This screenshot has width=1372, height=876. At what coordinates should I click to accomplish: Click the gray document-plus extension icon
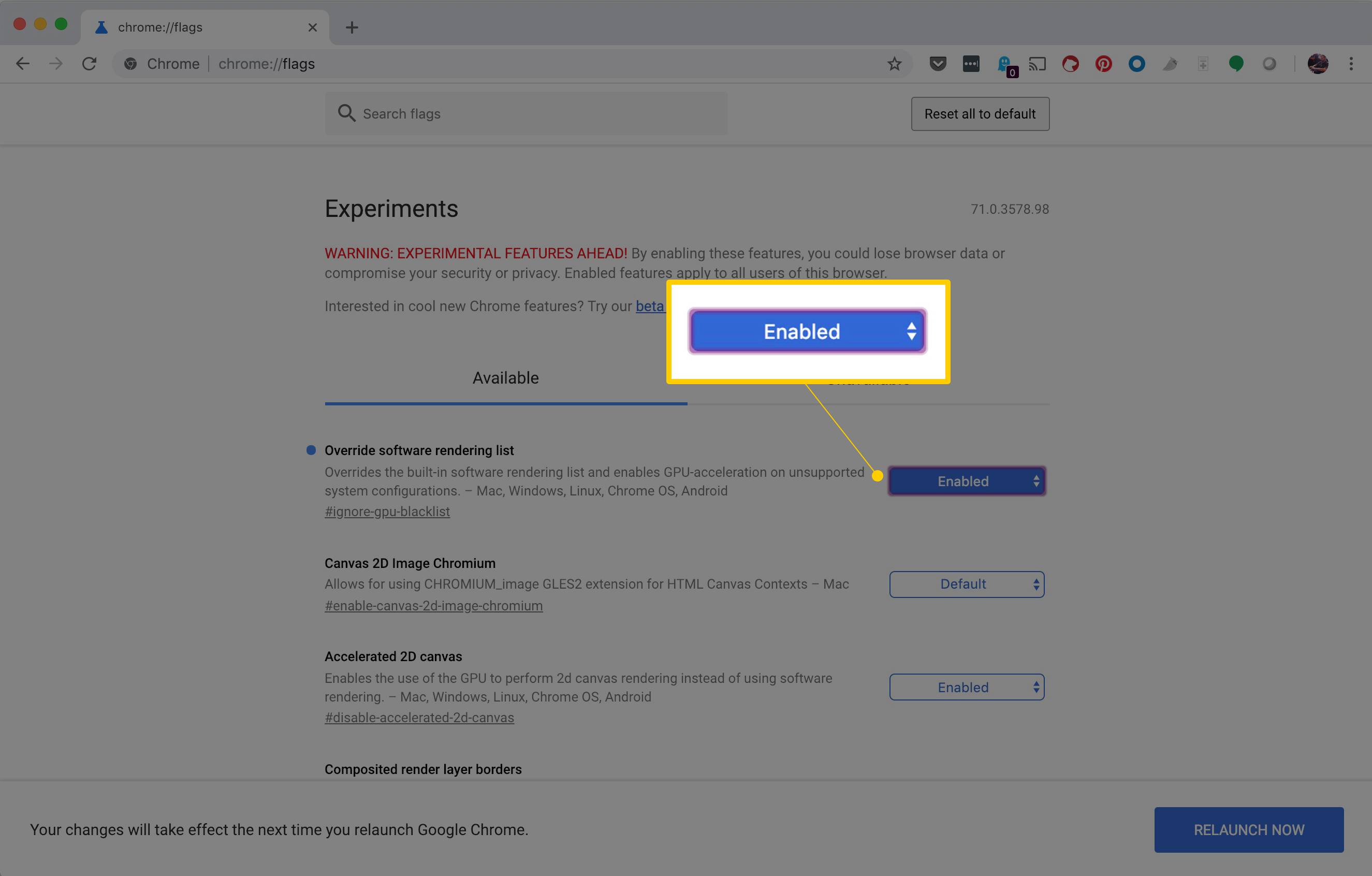1203,64
